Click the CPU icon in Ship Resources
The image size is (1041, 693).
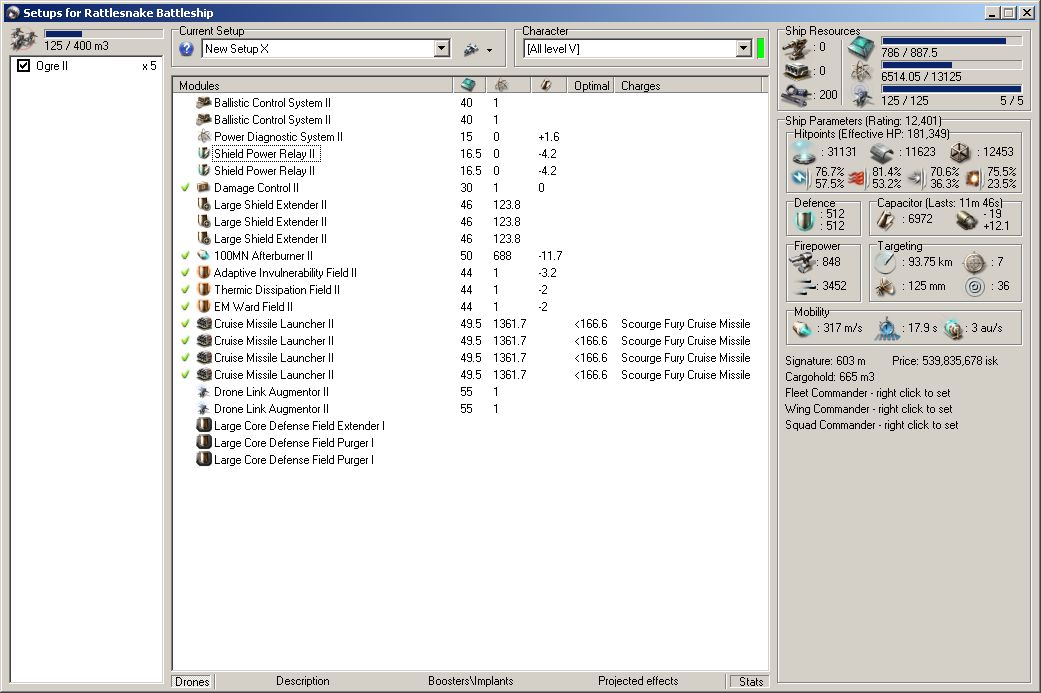coord(860,46)
